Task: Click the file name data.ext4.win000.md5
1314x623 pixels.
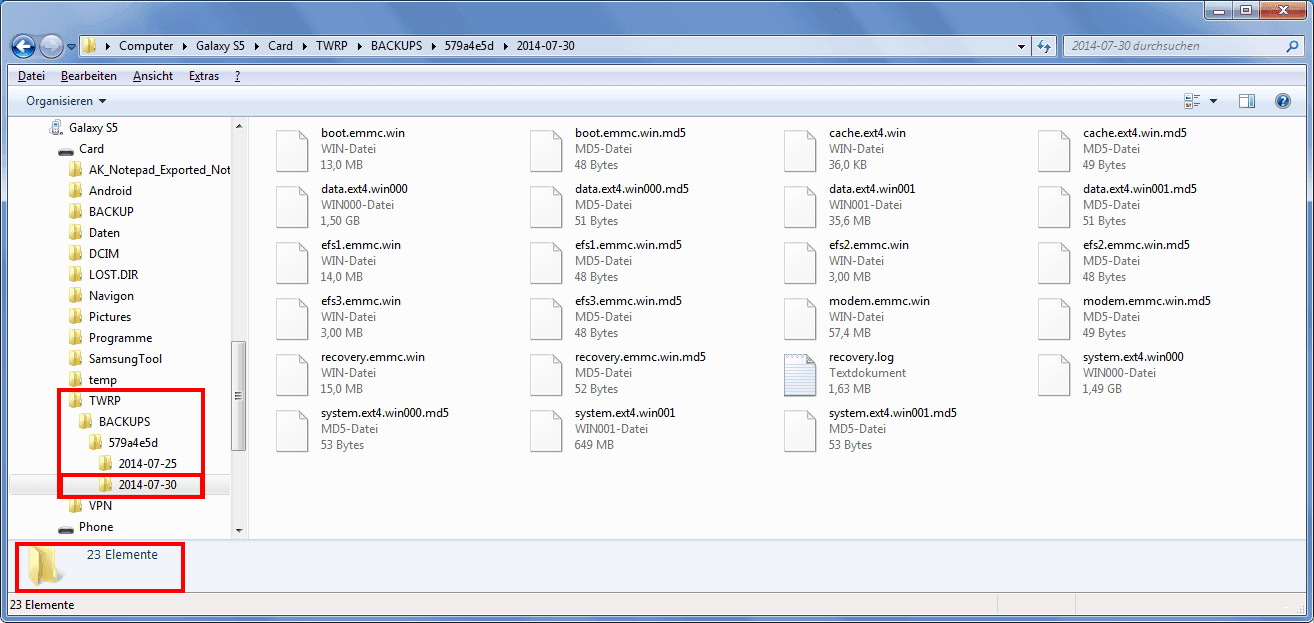Action: pos(631,189)
